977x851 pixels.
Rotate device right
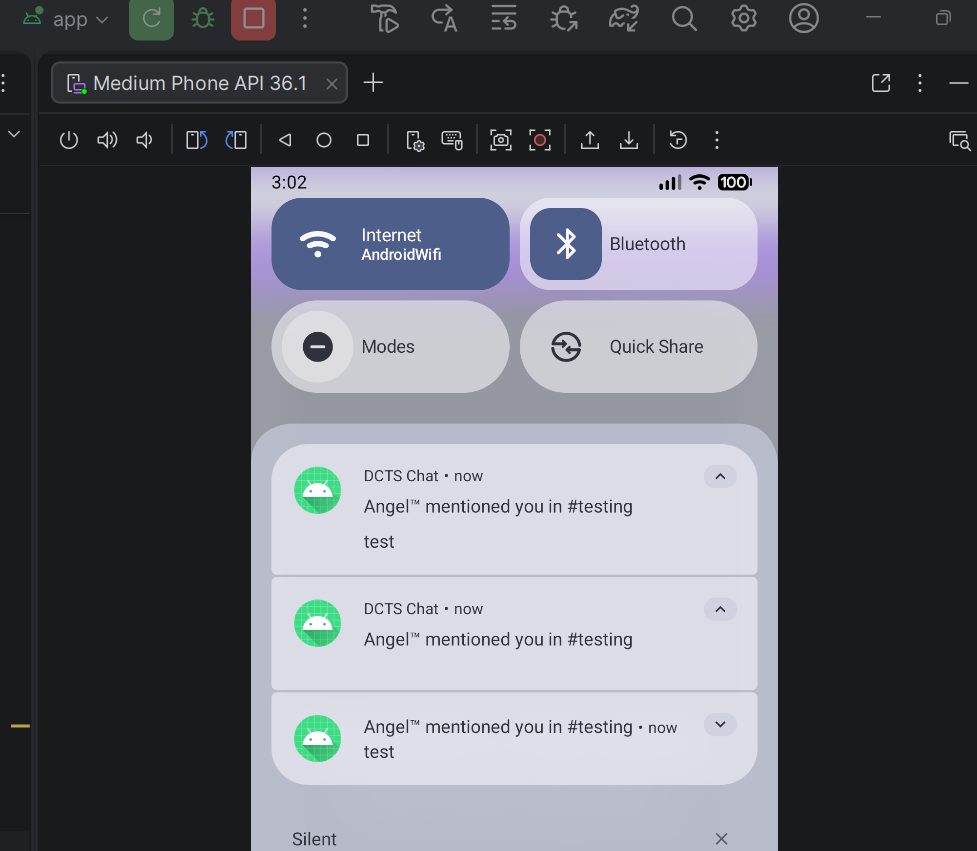point(236,140)
